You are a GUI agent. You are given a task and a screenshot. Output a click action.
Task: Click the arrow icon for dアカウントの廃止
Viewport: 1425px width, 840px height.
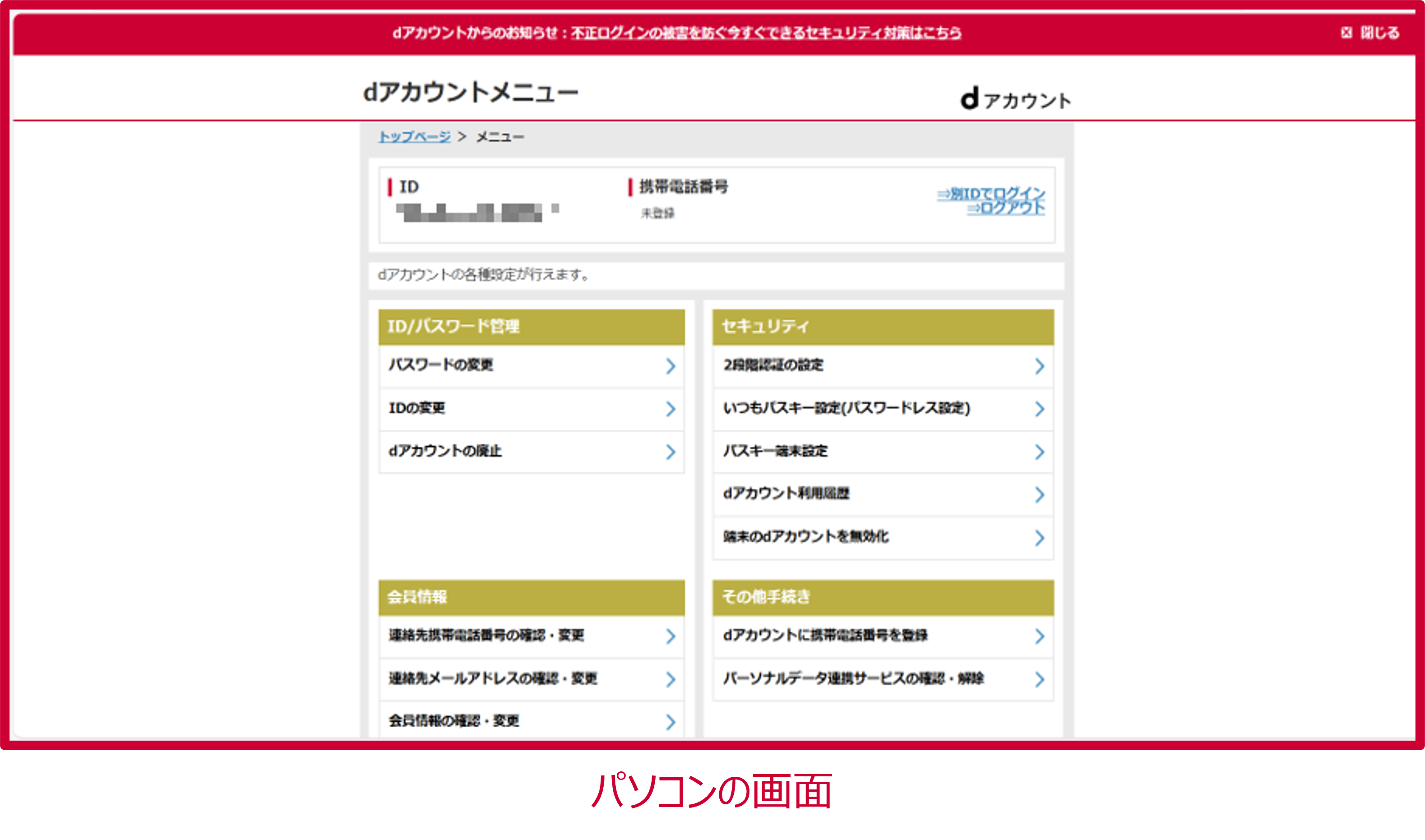point(671,452)
